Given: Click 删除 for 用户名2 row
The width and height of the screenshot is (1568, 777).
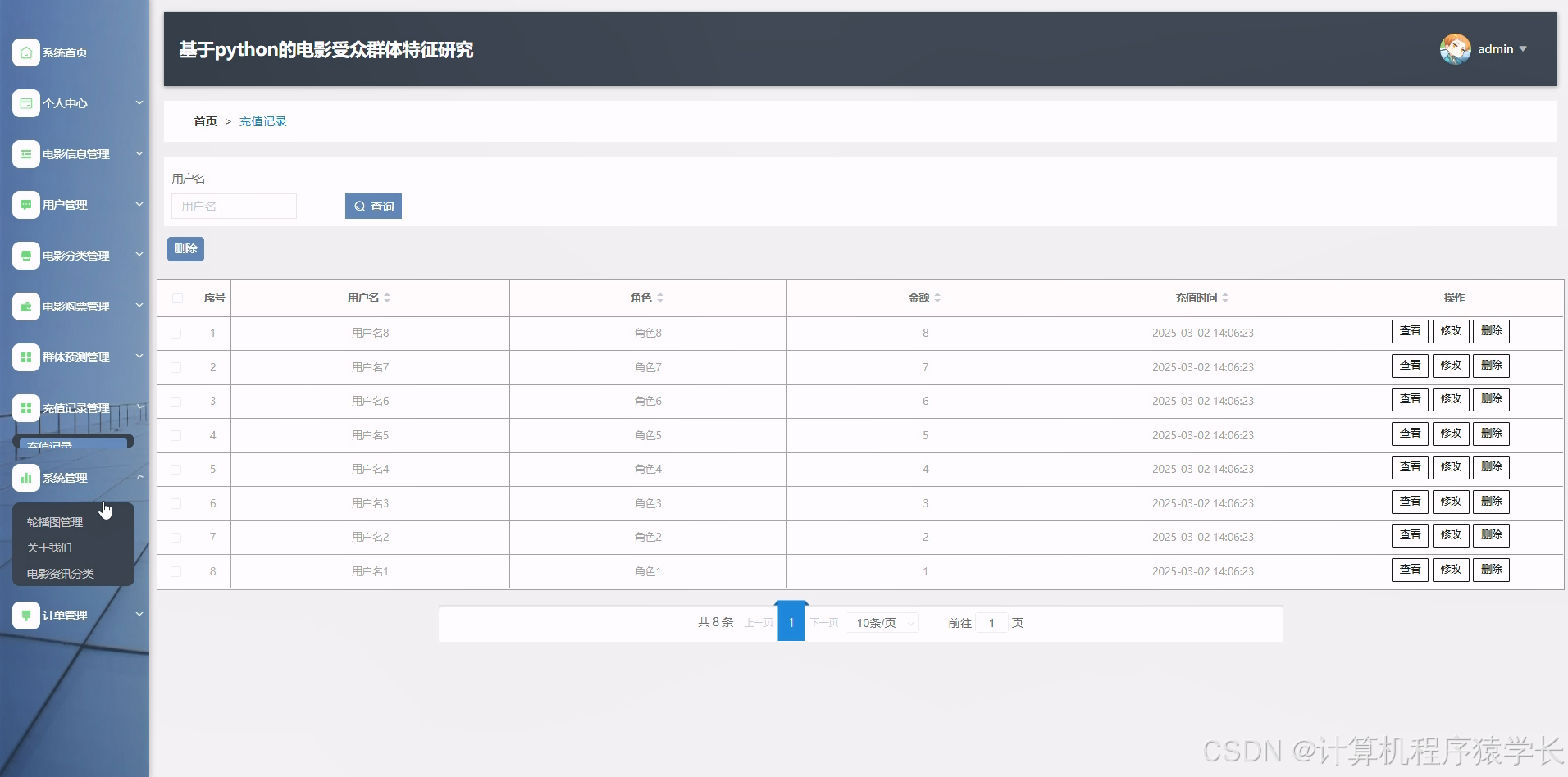Looking at the screenshot, I should point(1491,535).
